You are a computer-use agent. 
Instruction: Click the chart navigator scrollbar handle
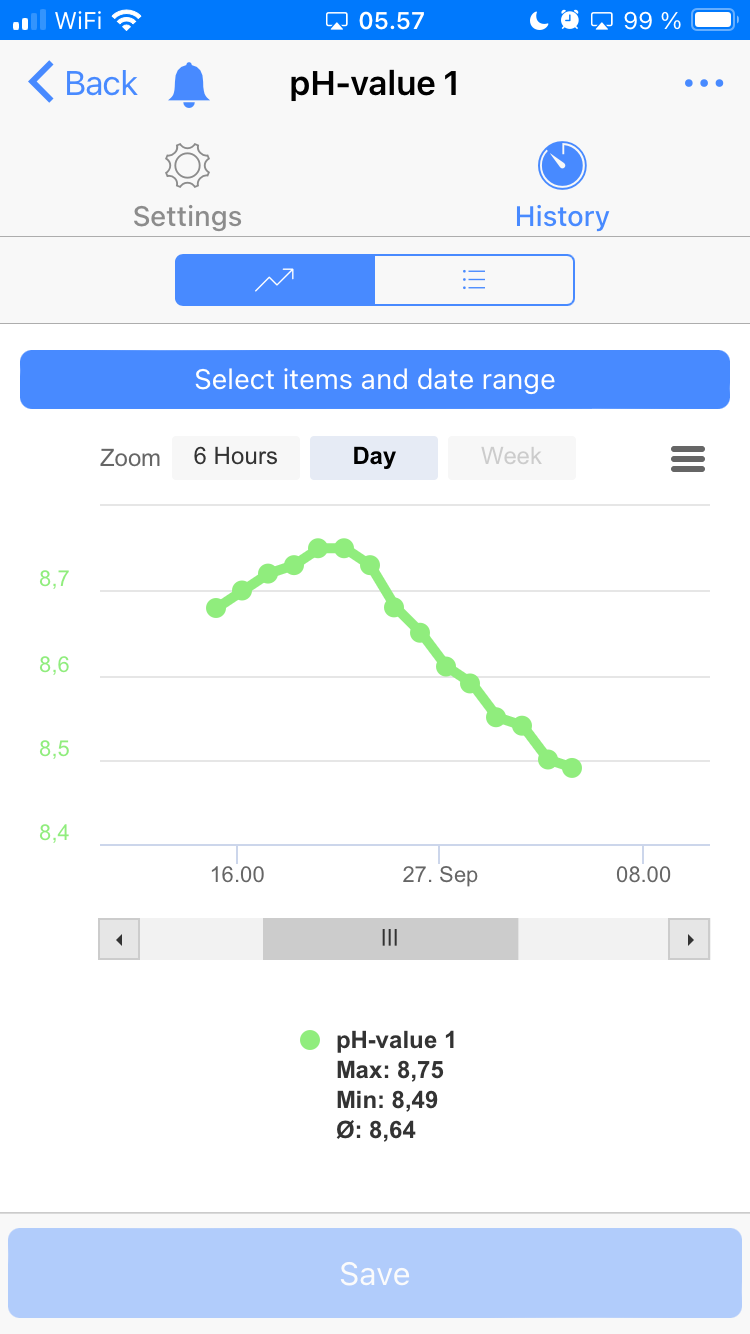390,939
